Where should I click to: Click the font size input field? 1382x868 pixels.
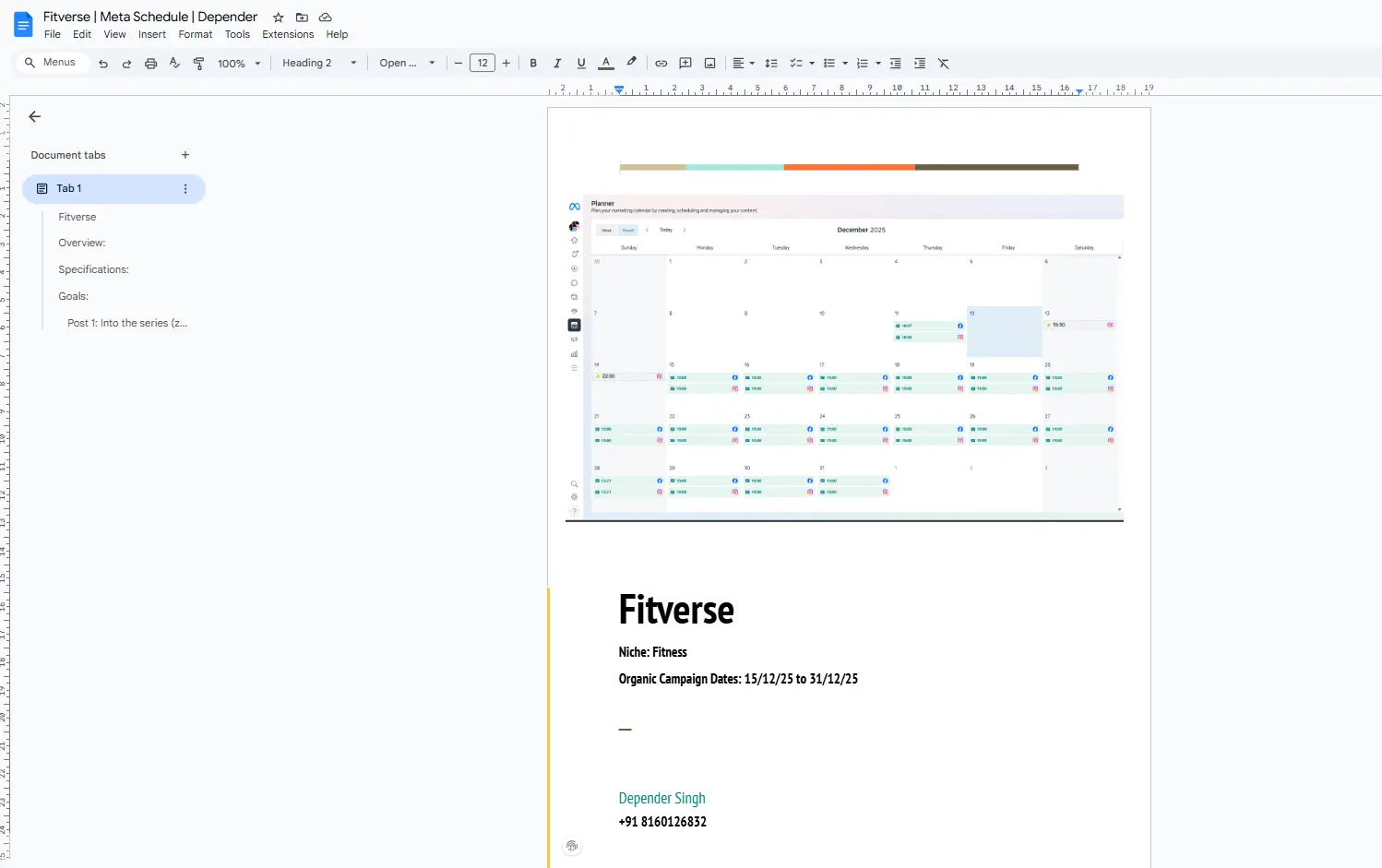coord(483,64)
